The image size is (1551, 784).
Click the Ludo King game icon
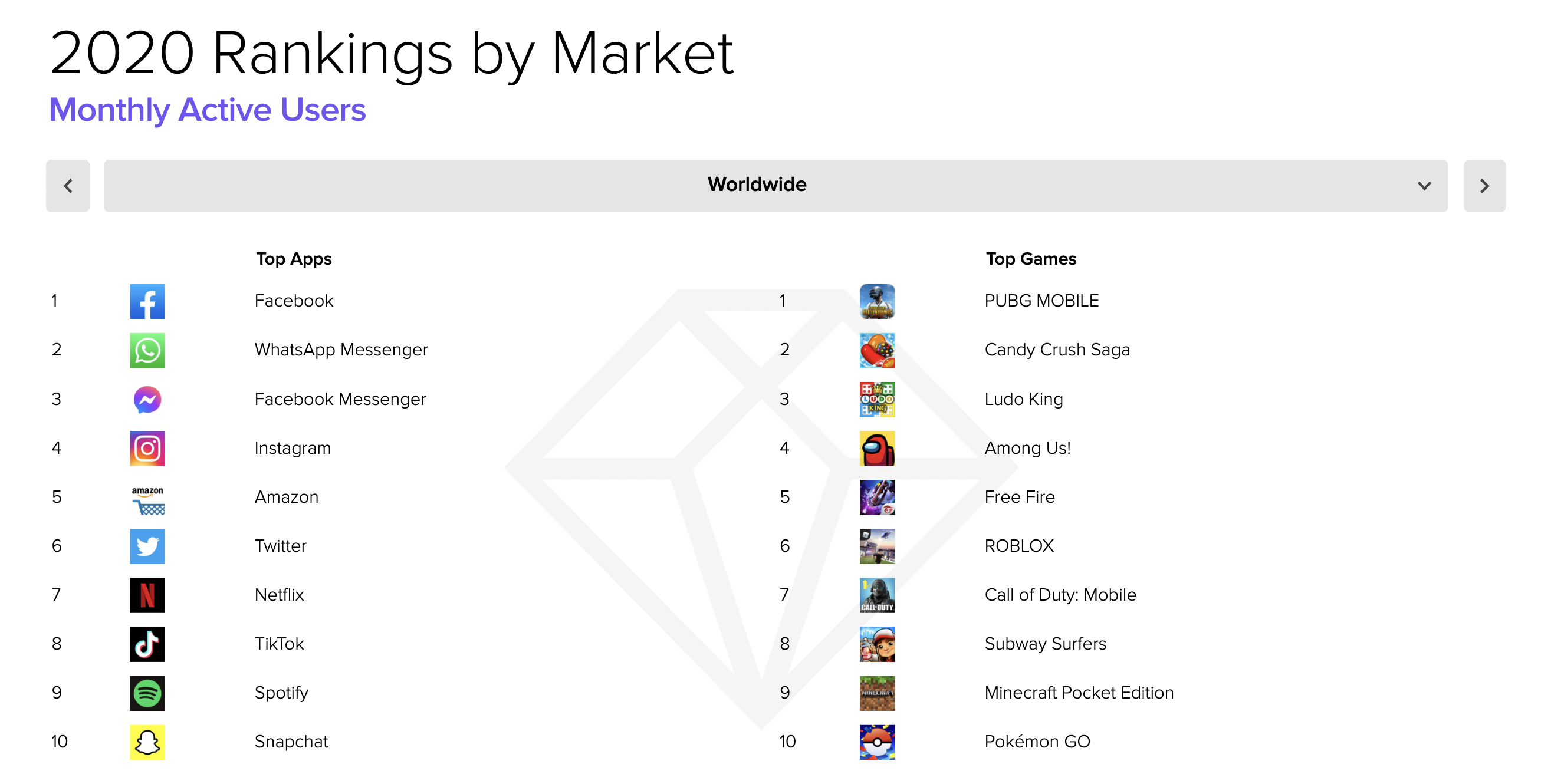pos(877,399)
